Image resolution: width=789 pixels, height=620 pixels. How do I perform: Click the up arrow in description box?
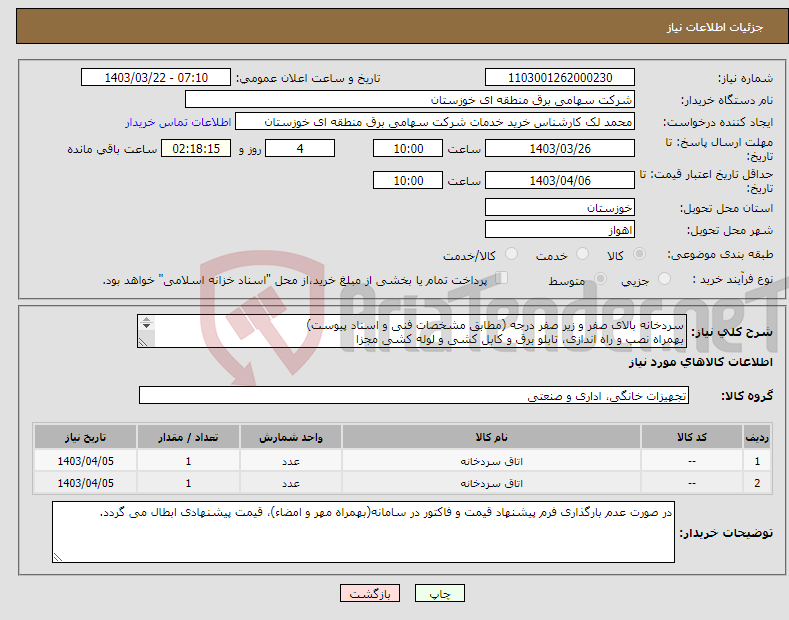pyautogui.click(x=146, y=320)
